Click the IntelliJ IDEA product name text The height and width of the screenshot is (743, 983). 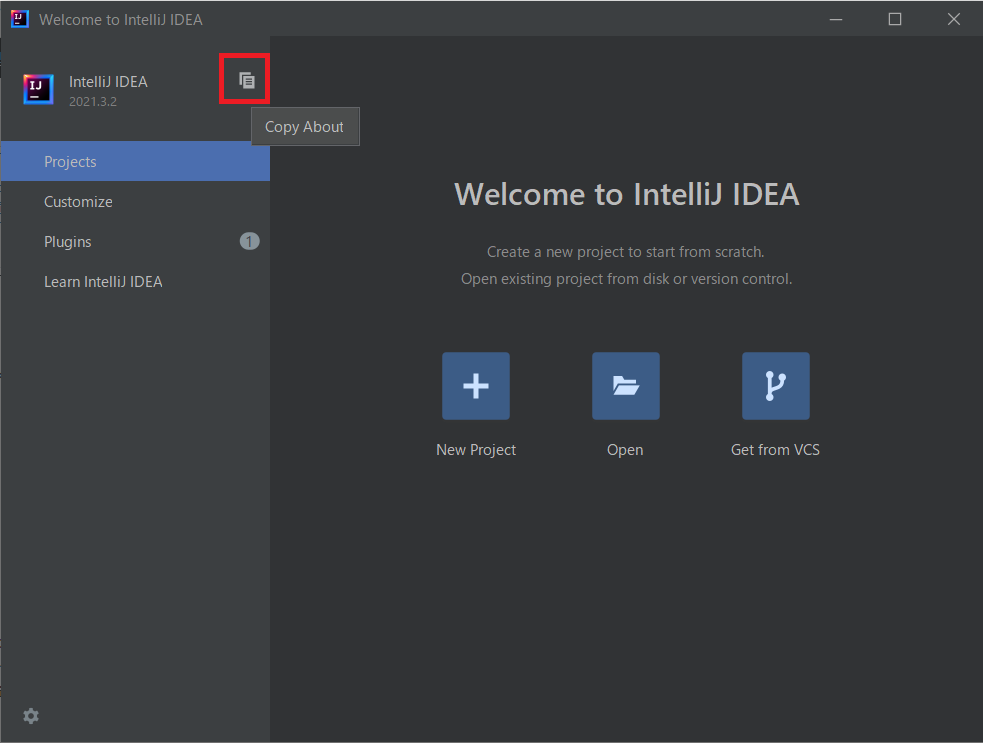[x=108, y=82]
